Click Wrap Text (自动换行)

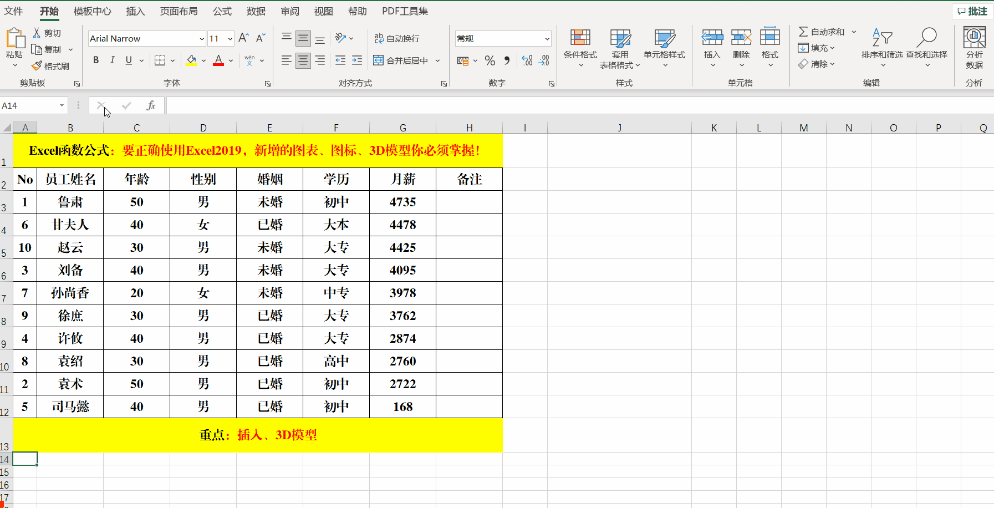(x=396, y=39)
